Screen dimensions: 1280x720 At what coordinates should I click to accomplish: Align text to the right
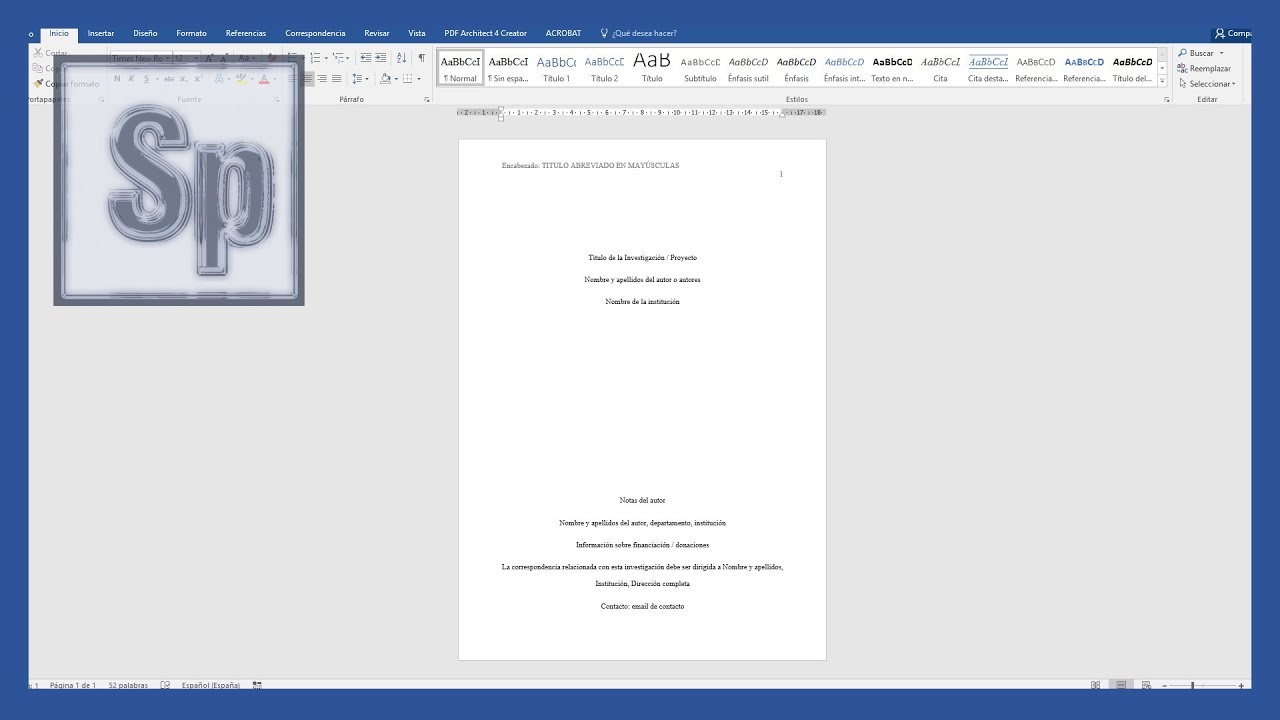click(x=322, y=78)
